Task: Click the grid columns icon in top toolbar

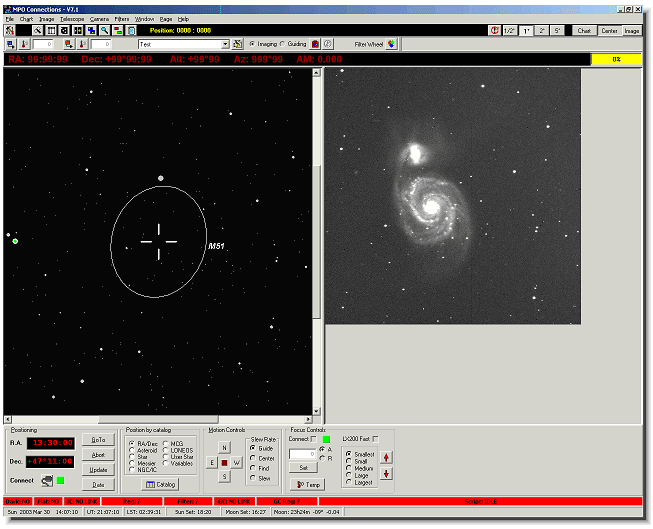Action: (x=51, y=30)
